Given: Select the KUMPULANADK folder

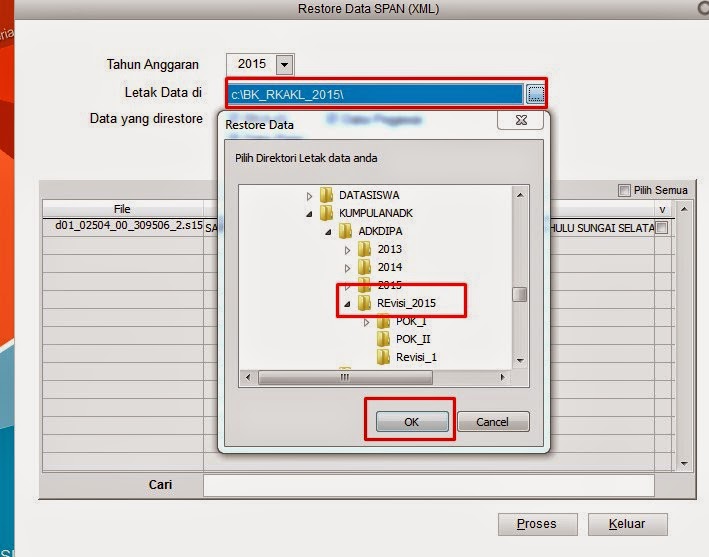Looking at the screenshot, I should [376, 213].
